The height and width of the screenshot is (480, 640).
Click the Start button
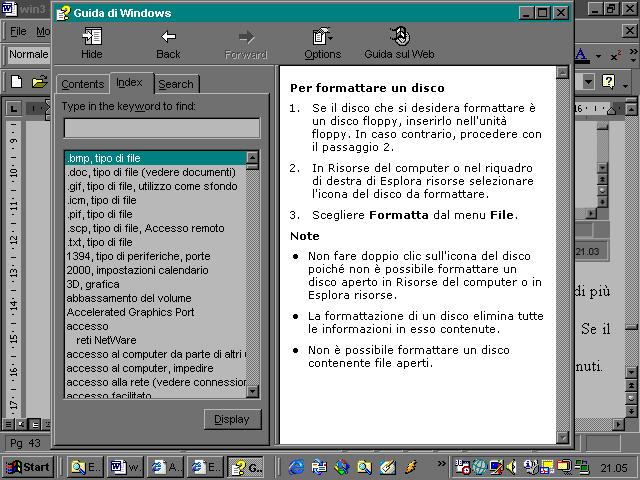click(29, 467)
